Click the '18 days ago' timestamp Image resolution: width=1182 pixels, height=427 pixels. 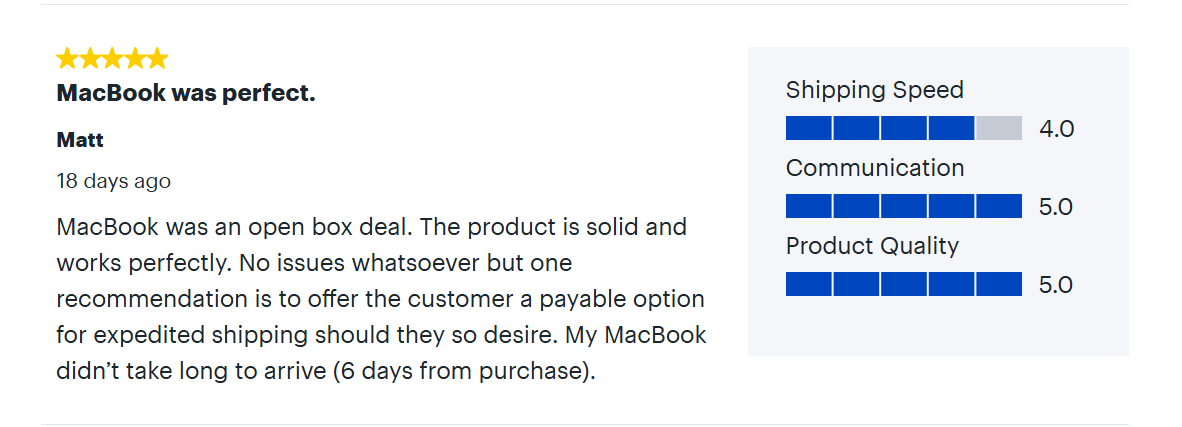point(114,181)
